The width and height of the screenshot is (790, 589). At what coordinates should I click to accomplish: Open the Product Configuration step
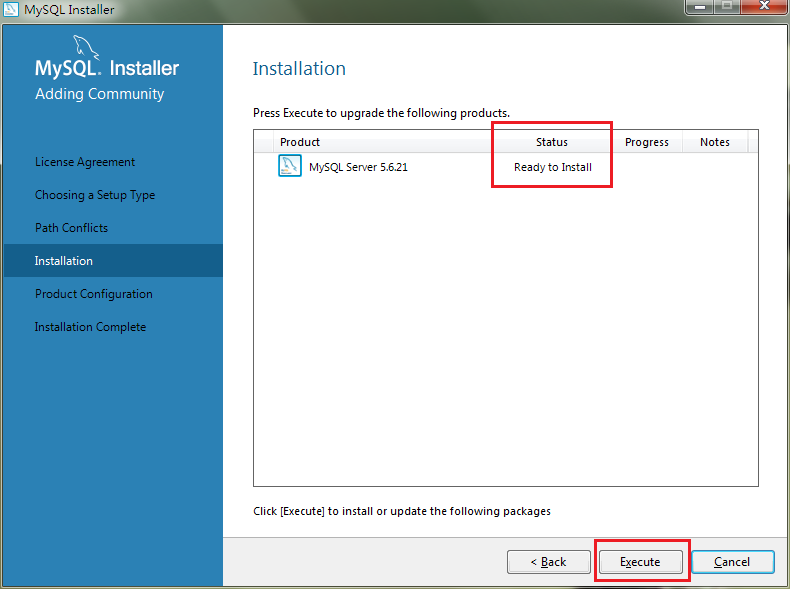94,294
